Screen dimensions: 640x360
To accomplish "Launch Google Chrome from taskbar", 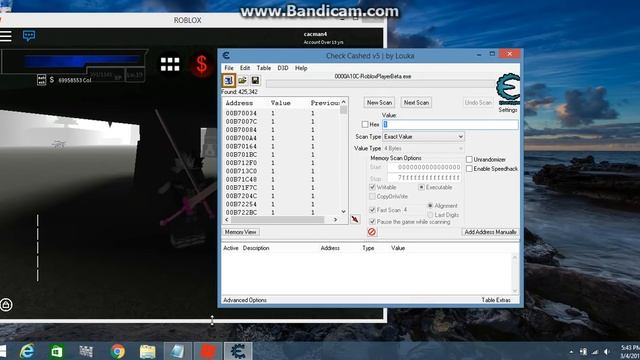I will point(118,351).
